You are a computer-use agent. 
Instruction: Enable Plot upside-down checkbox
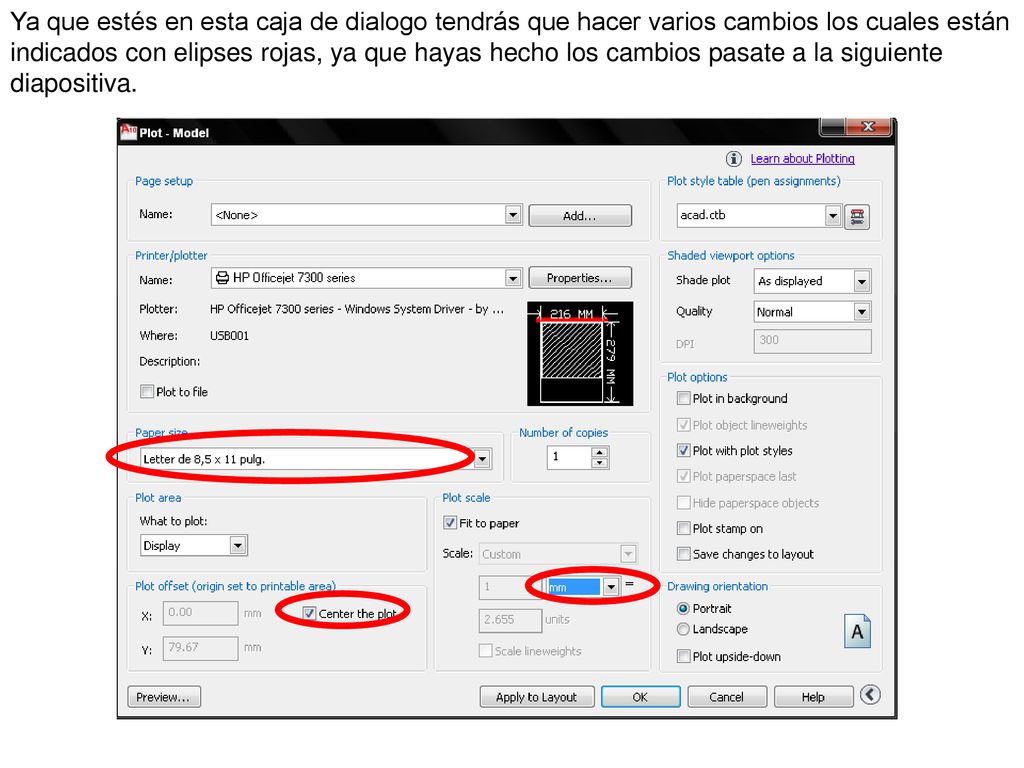[683, 656]
